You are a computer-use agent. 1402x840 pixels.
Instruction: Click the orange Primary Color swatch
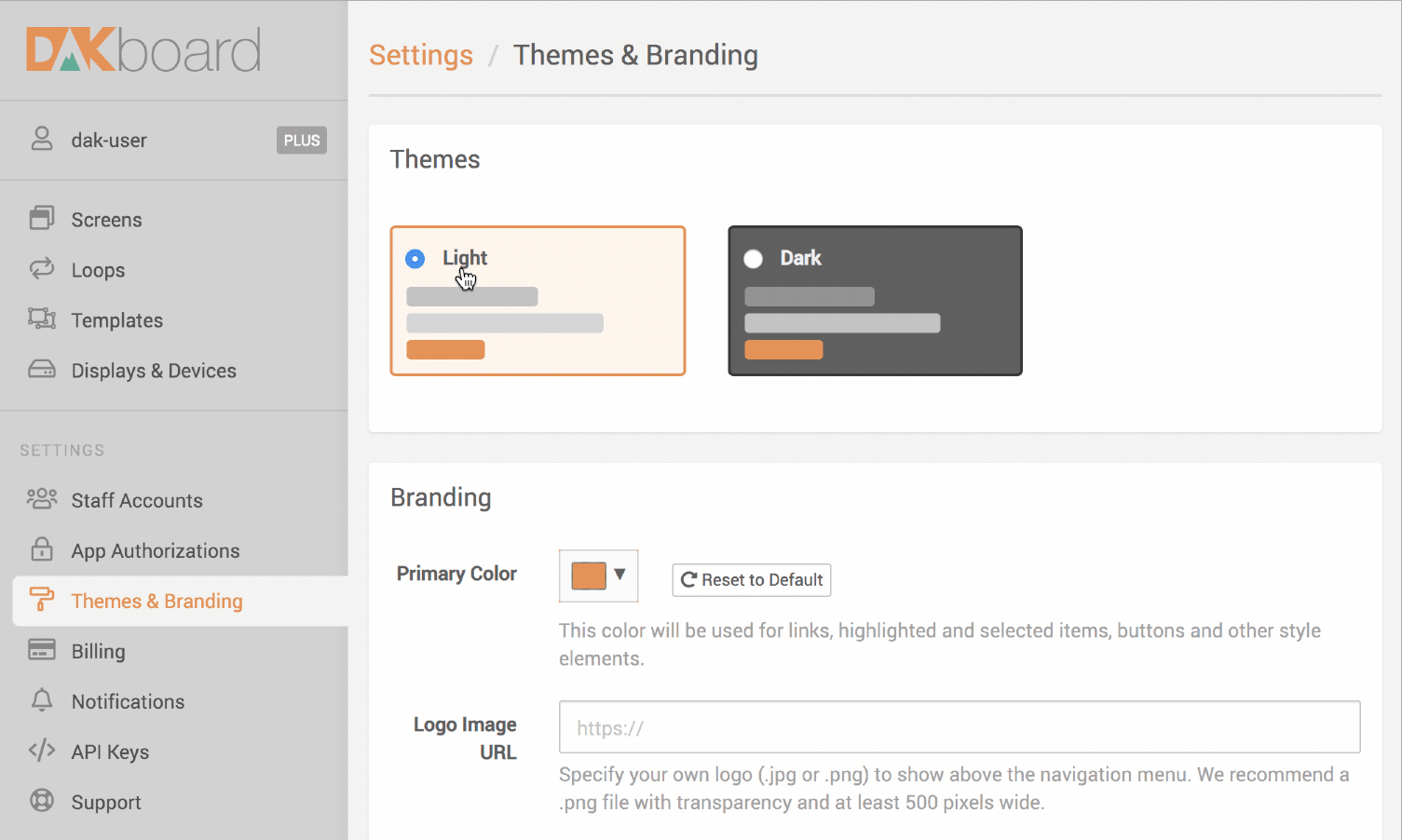[589, 576]
